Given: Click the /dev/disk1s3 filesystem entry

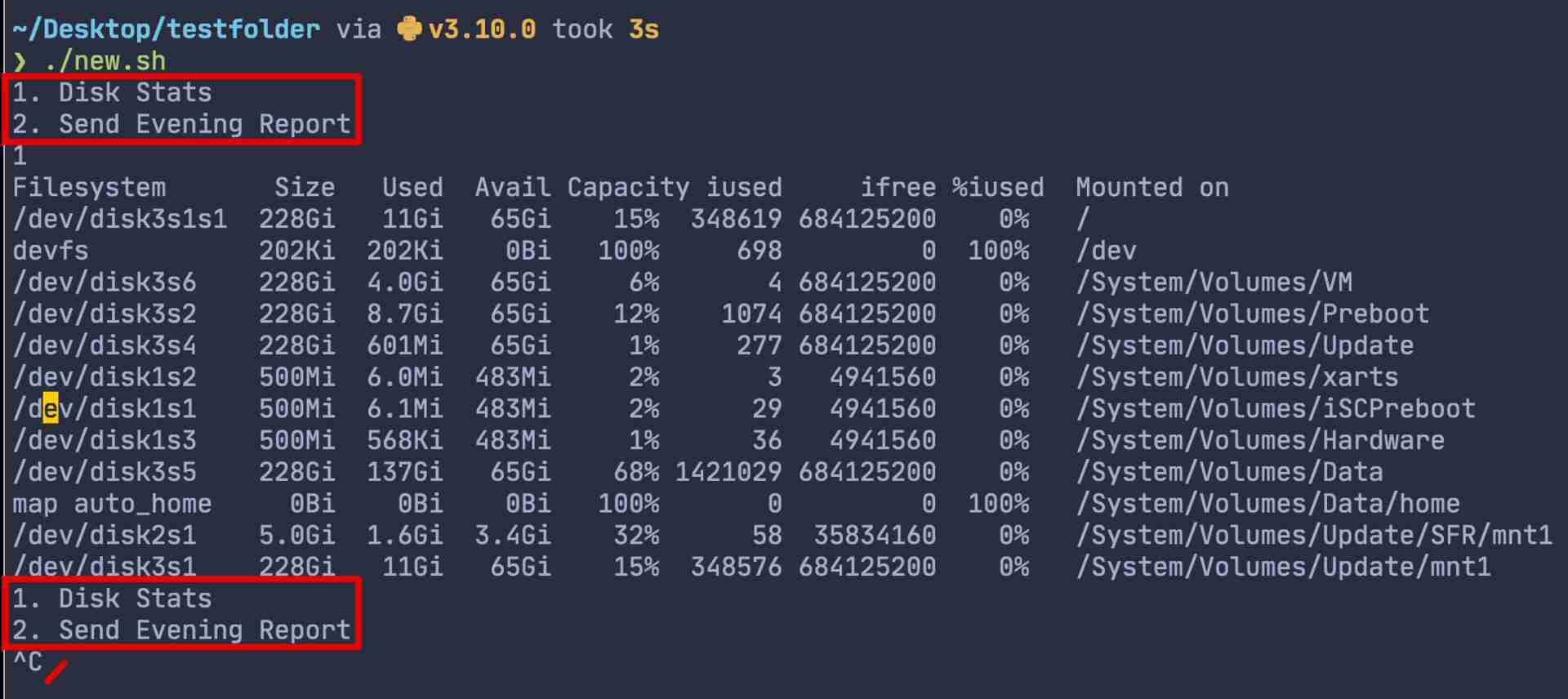Looking at the screenshot, I should [105, 440].
